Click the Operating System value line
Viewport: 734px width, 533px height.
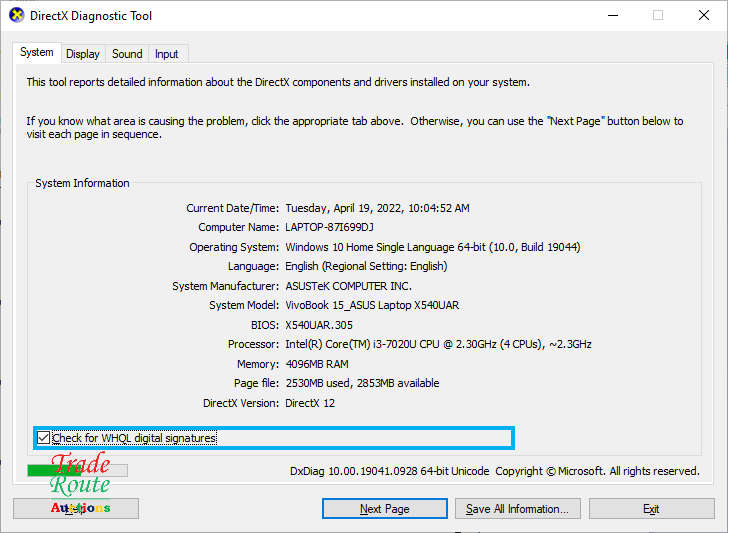(432, 247)
